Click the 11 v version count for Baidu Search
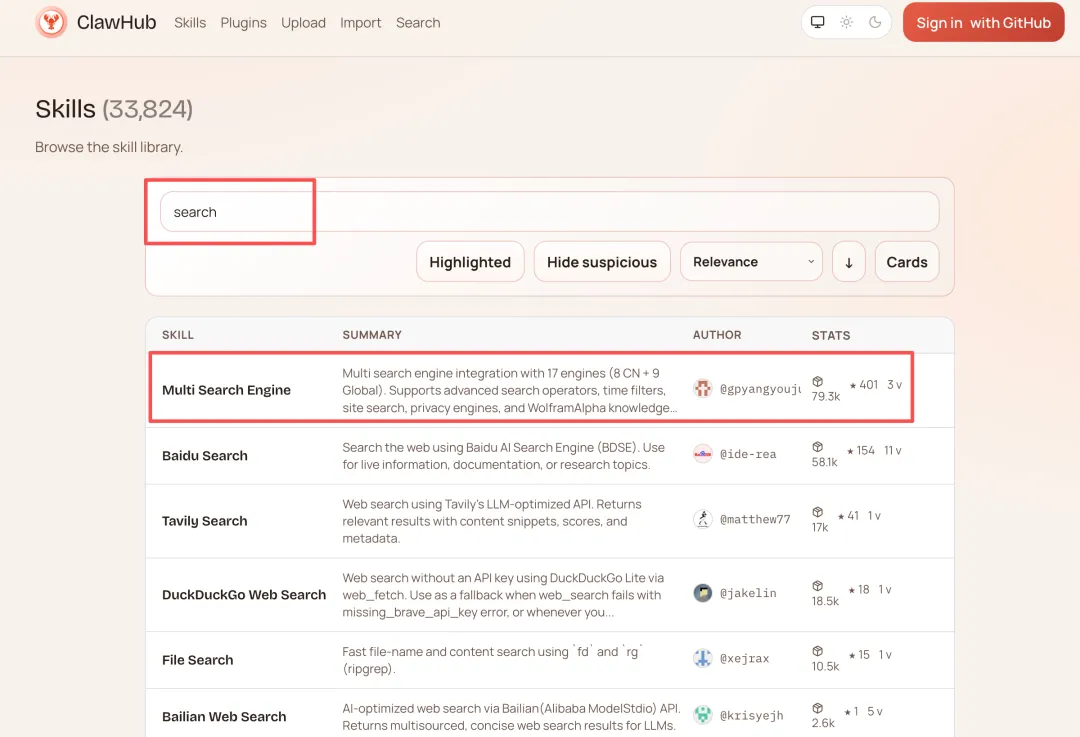 pyautogui.click(x=893, y=450)
